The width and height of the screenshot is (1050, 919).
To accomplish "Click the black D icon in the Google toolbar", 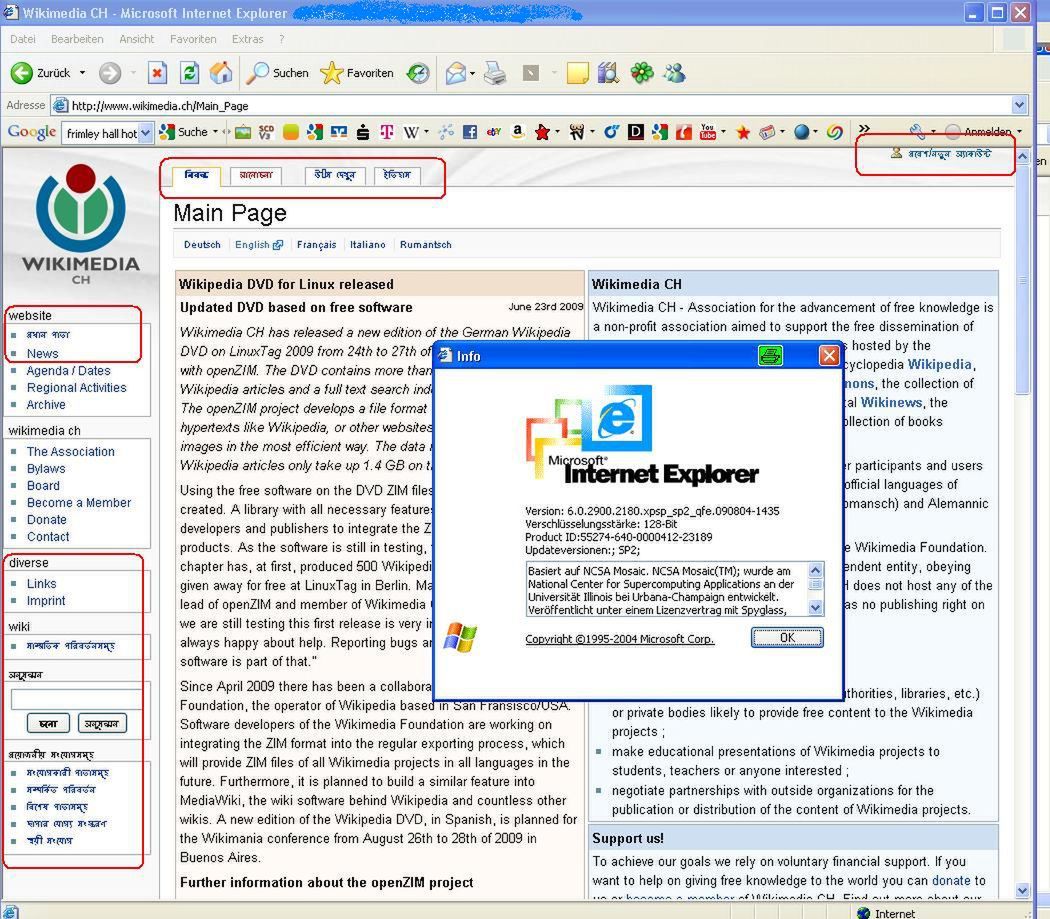I will (635, 132).
